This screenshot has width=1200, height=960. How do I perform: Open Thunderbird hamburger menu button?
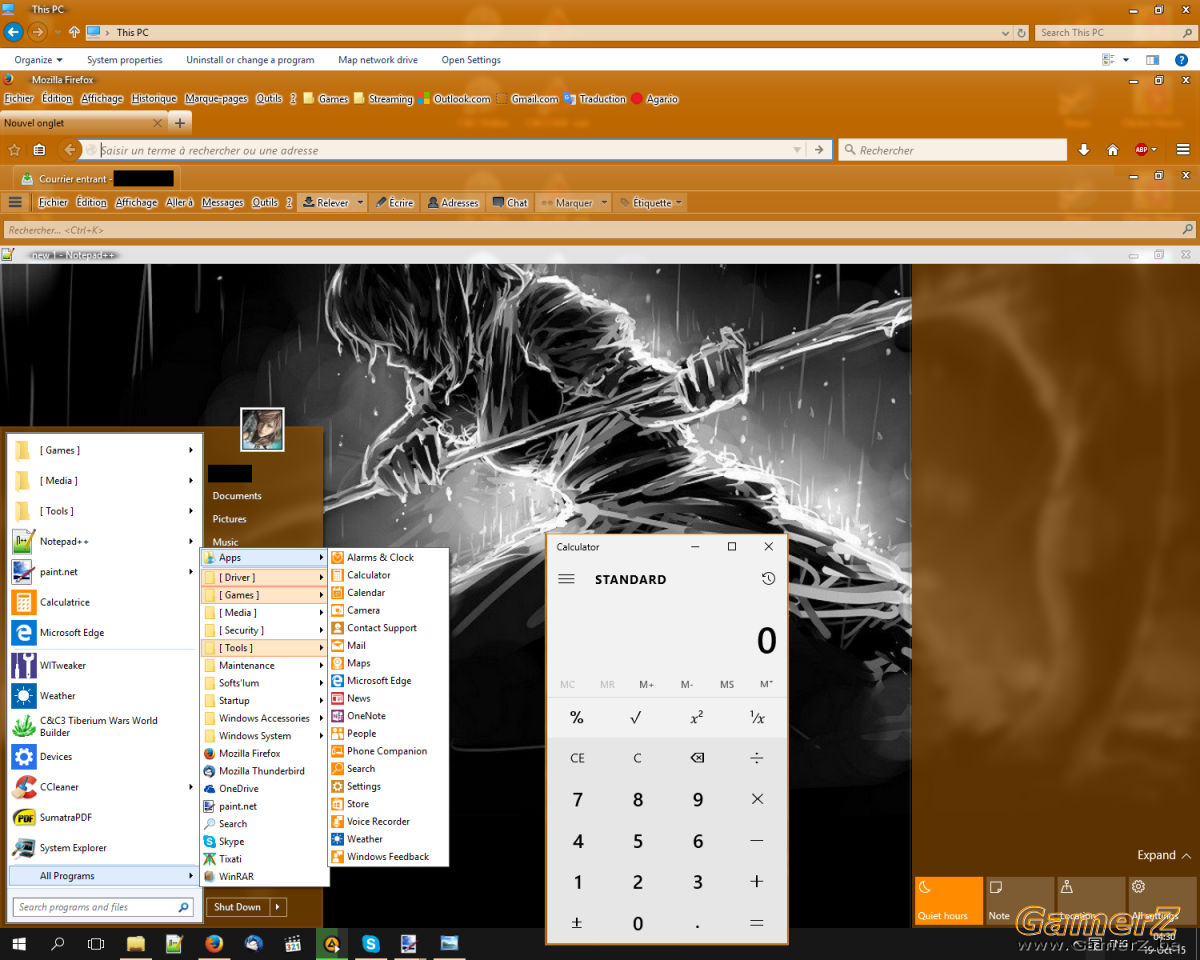(15, 202)
